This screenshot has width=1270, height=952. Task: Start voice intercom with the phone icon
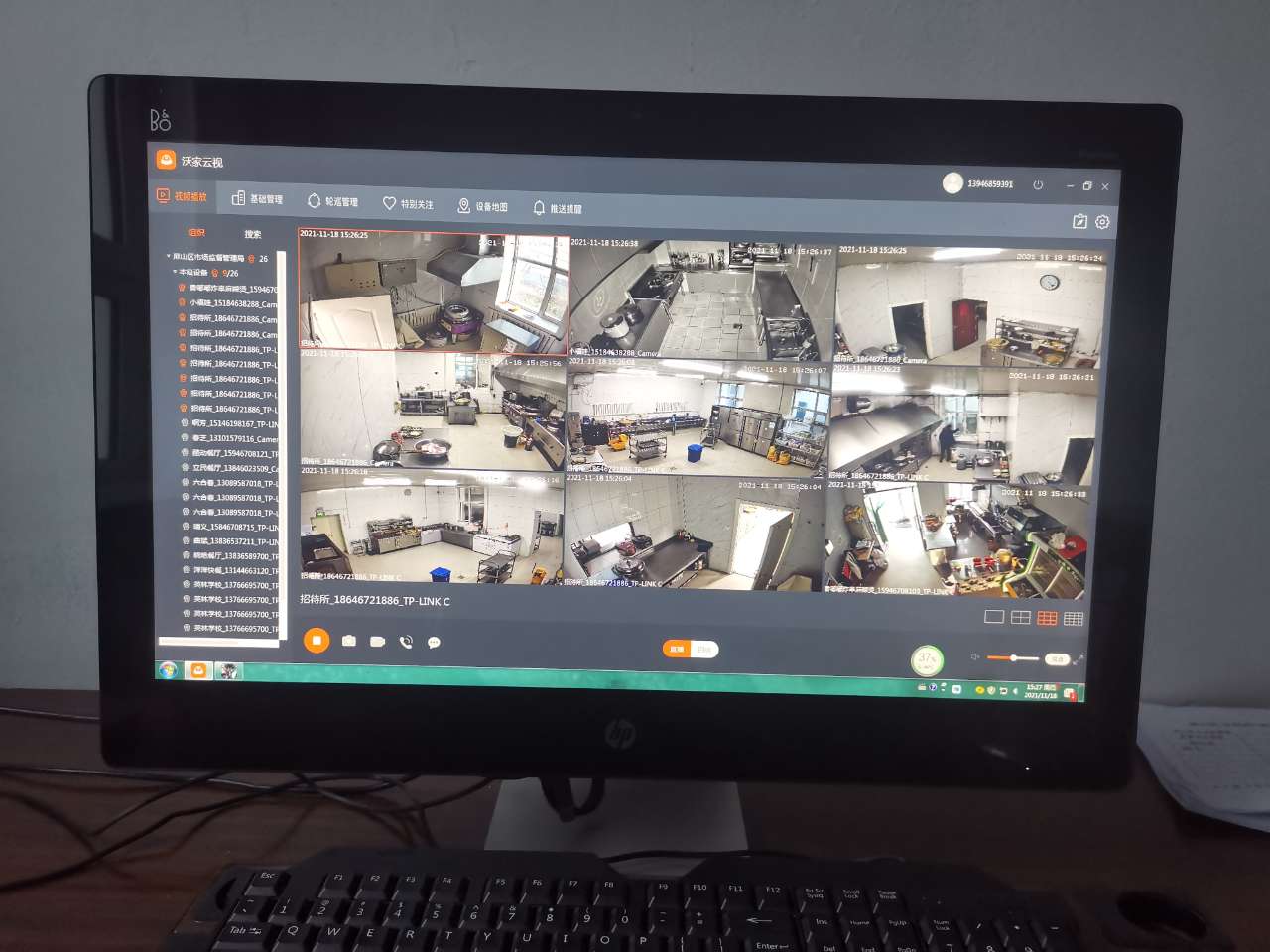(x=406, y=643)
